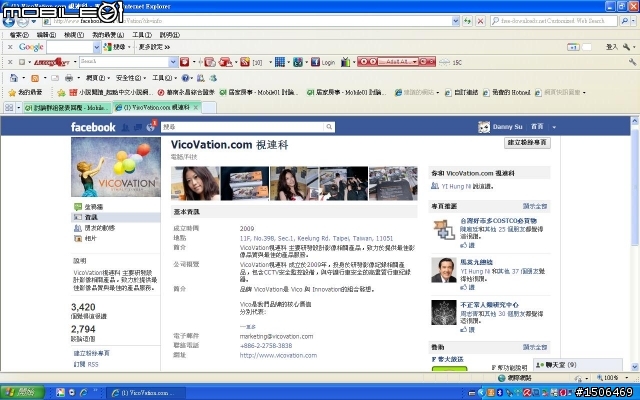This screenshot has width=640, height=400.
Task: Close the VicoVation.com tab
Action: click(x=196, y=108)
